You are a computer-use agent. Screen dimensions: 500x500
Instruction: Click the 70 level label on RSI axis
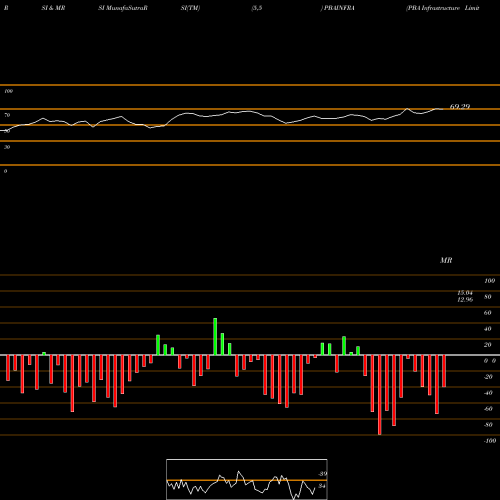point(7,115)
